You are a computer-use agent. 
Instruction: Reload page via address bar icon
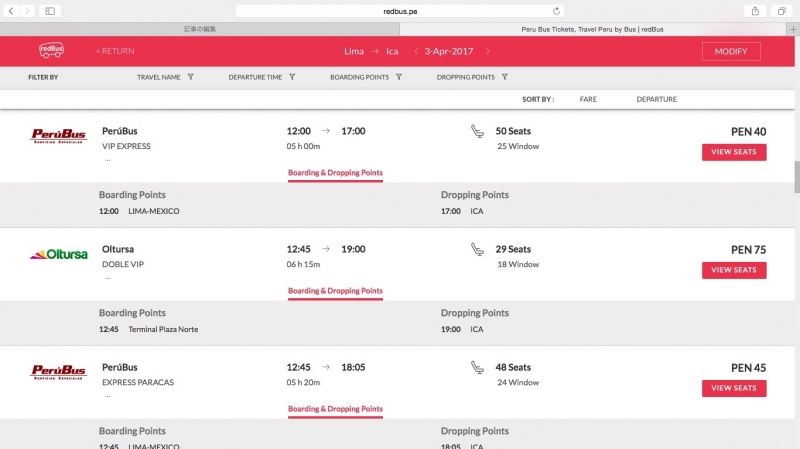pyautogui.click(x=556, y=10)
